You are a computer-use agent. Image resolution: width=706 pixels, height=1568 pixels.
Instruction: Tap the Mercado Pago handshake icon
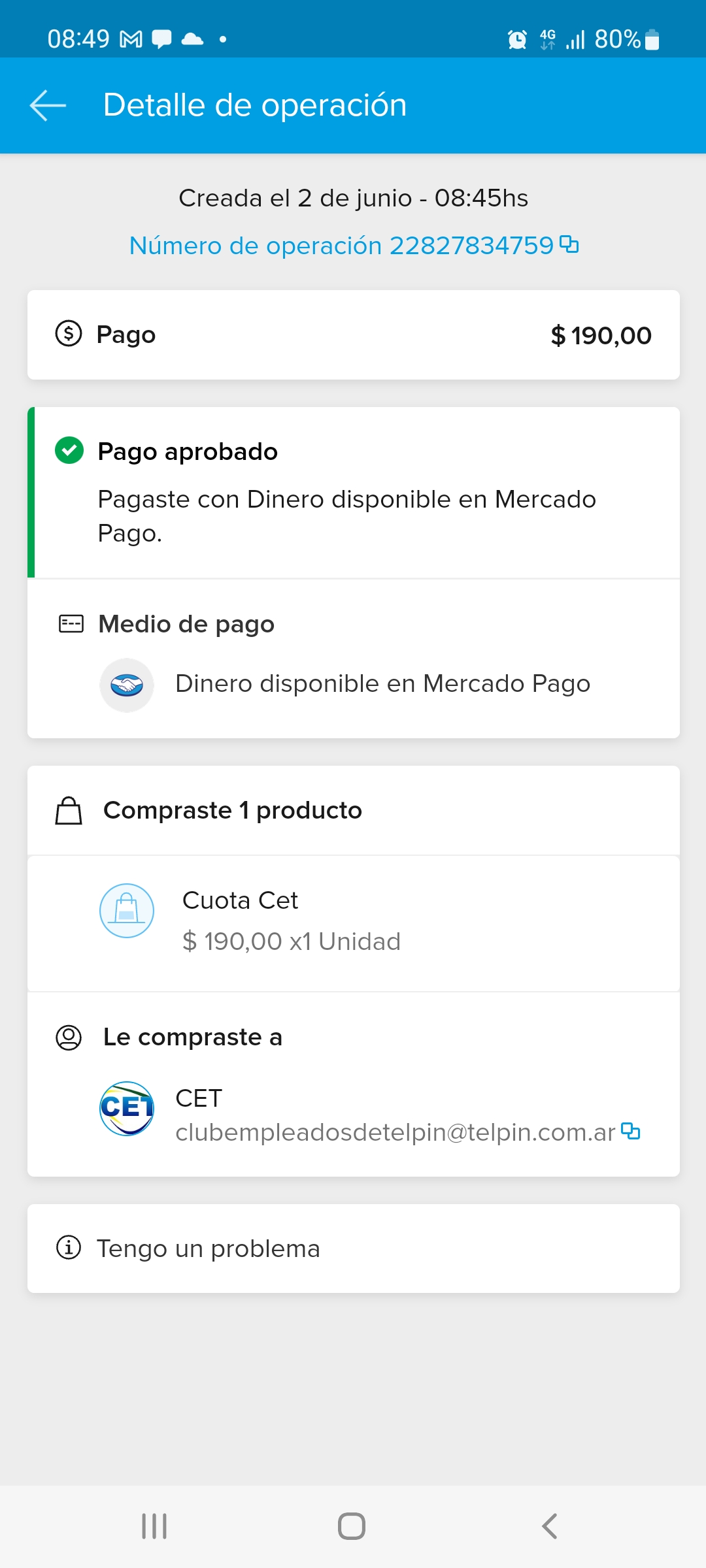click(x=127, y=685)
